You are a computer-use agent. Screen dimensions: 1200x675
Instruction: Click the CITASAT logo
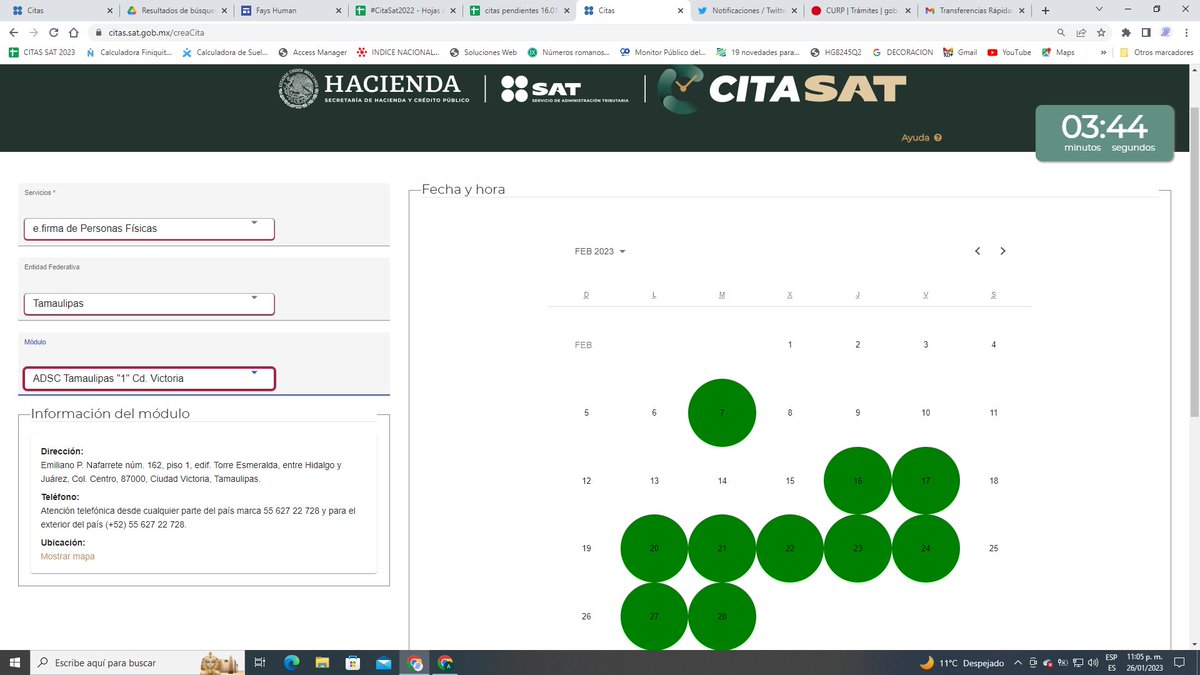[x=782, y=90]
